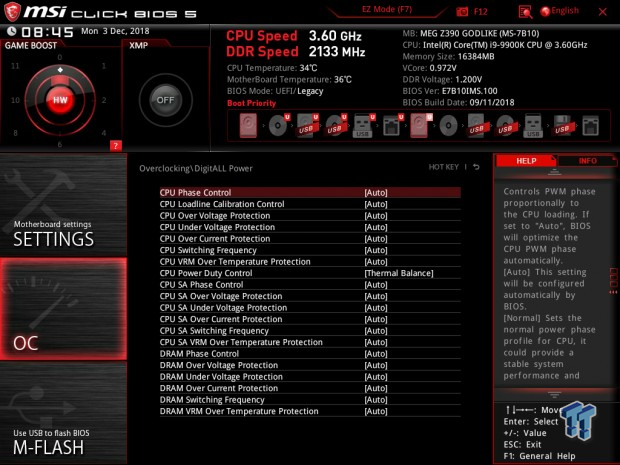The height and width of the screenshot is (465, 620).
Task: Select UEFI USB key boot device icon
Action: pyautogui.click(x=363, y=126)
